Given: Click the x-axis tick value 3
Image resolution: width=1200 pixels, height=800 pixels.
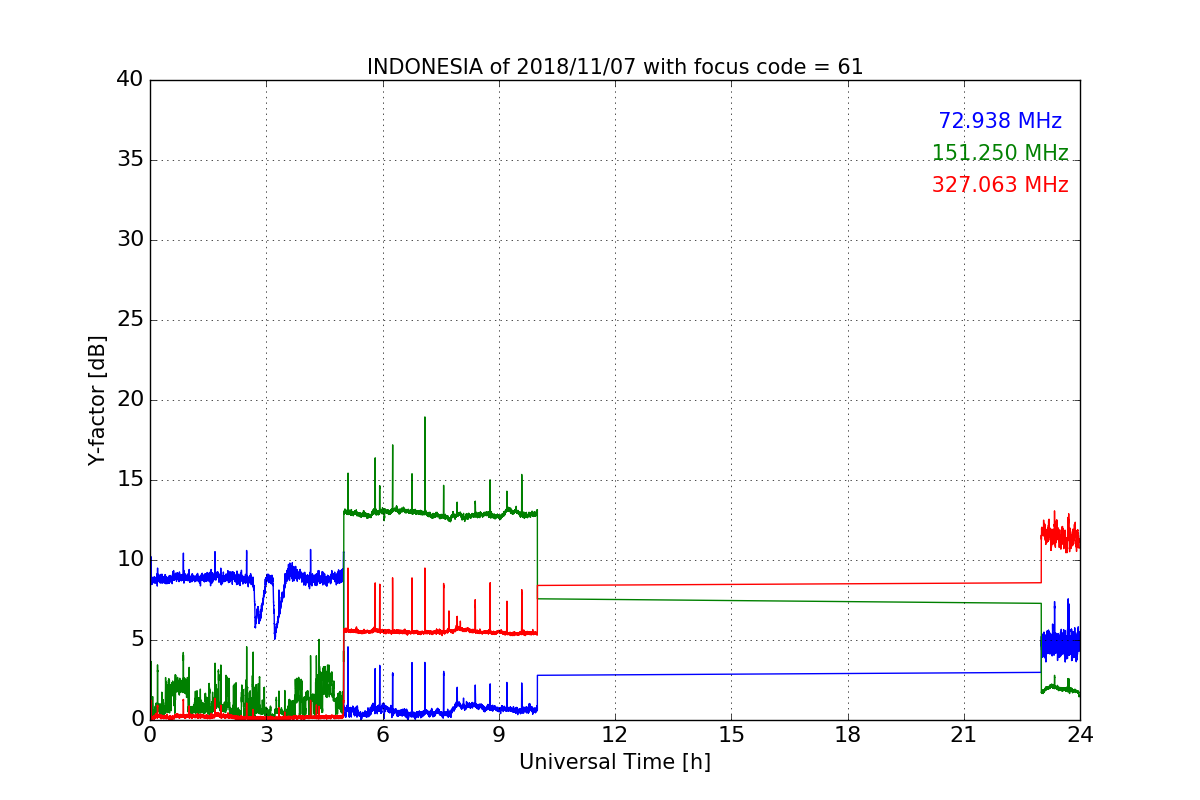Looking at the screenshot, I should [x=266, y=735].
